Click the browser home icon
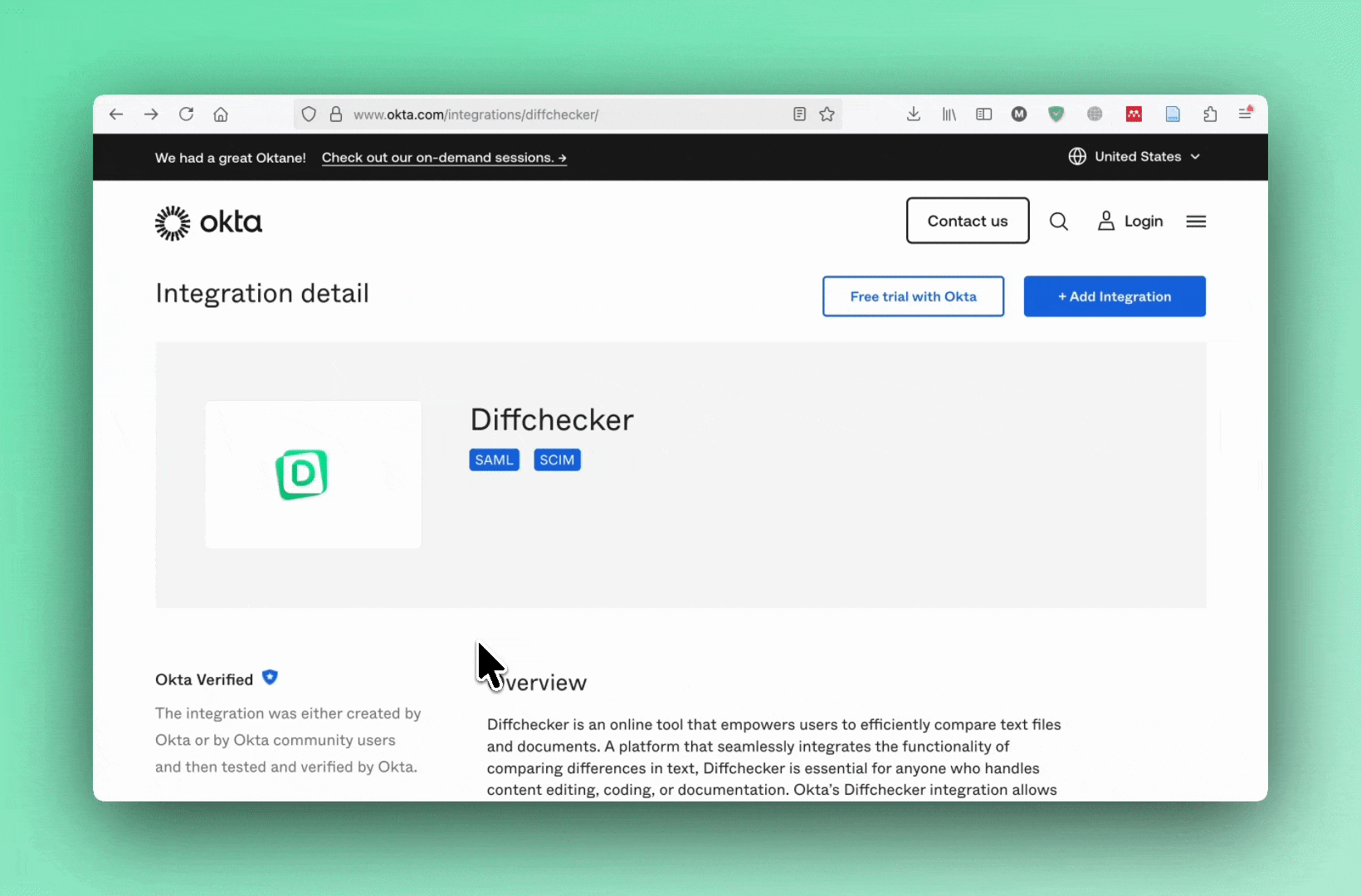The height and width of the screenshot is (896, 1361). point(220,114)
